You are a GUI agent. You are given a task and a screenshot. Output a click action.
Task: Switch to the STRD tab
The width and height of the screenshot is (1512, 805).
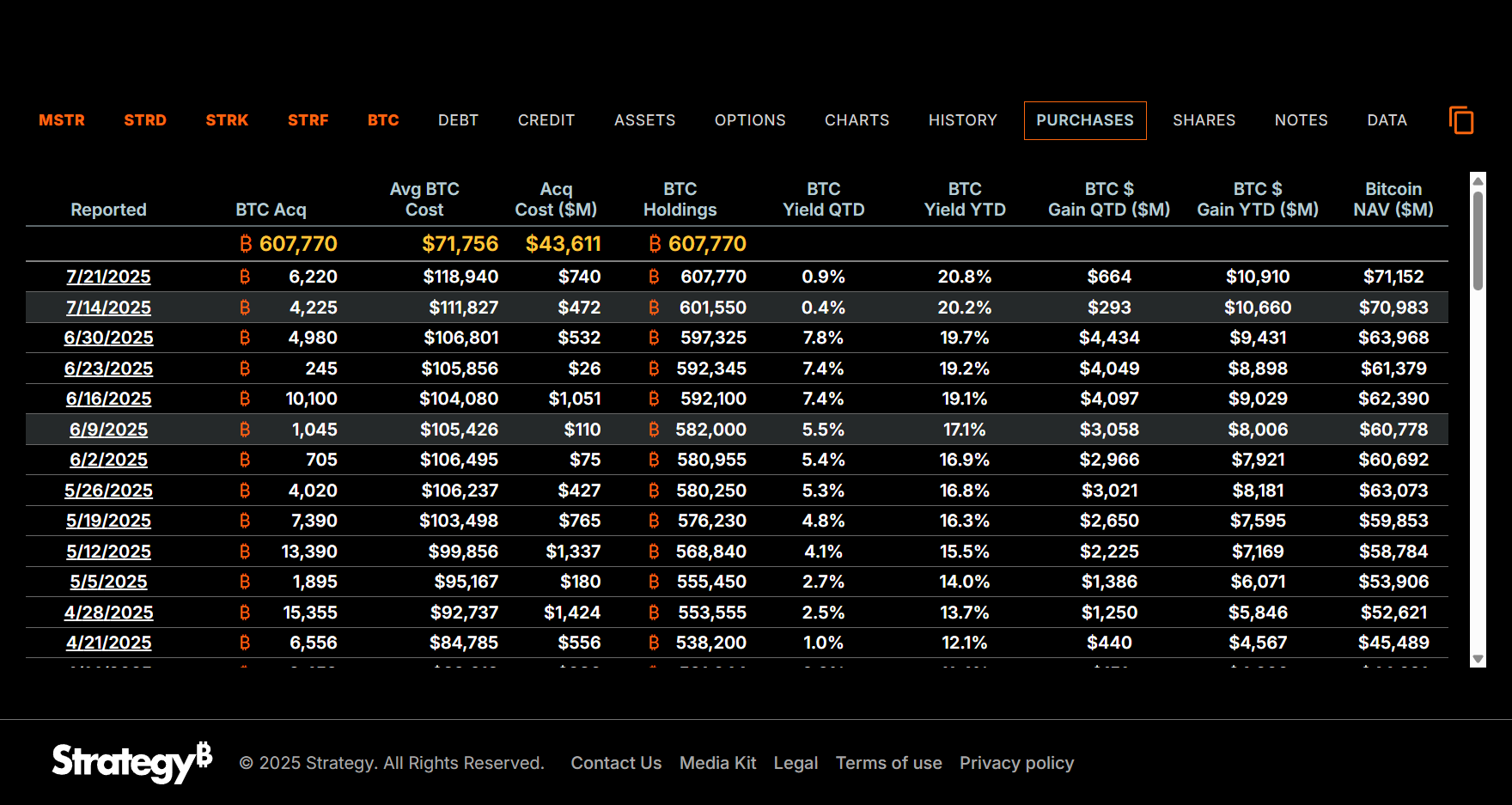tap(145, 120)
